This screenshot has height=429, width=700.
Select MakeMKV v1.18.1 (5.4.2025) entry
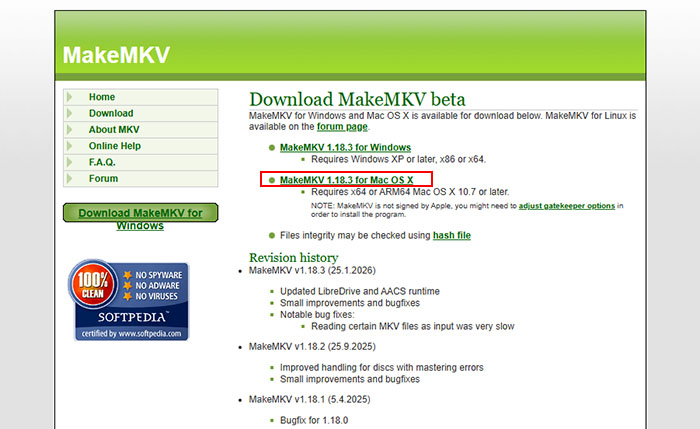[309, 400]
